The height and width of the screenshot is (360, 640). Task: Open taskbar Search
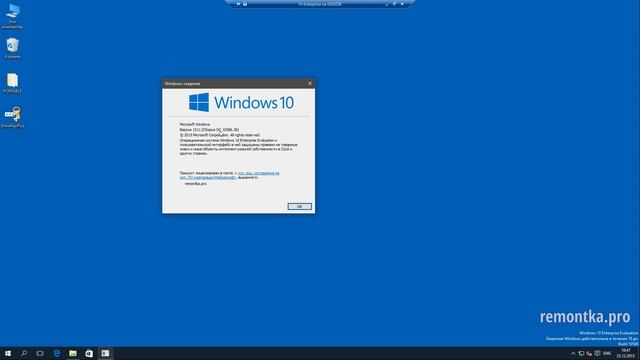24,353
